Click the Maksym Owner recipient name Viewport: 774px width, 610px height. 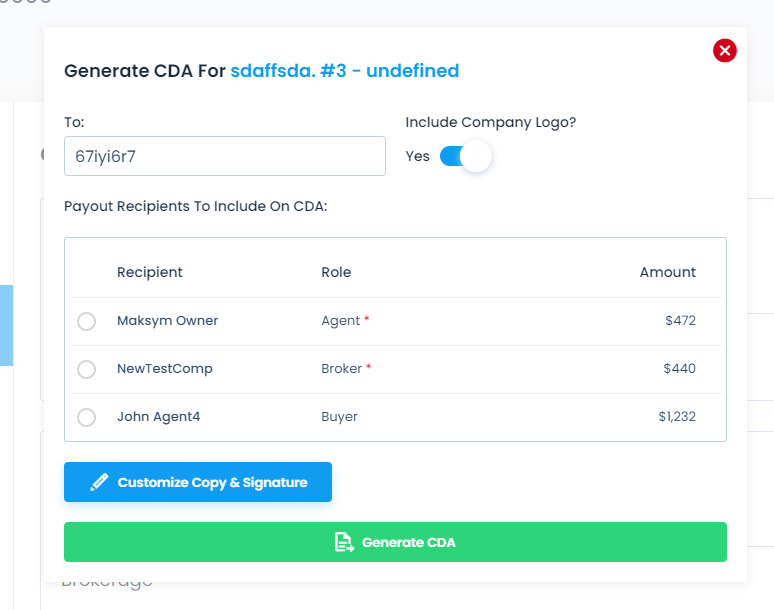(x=167, y=320)
